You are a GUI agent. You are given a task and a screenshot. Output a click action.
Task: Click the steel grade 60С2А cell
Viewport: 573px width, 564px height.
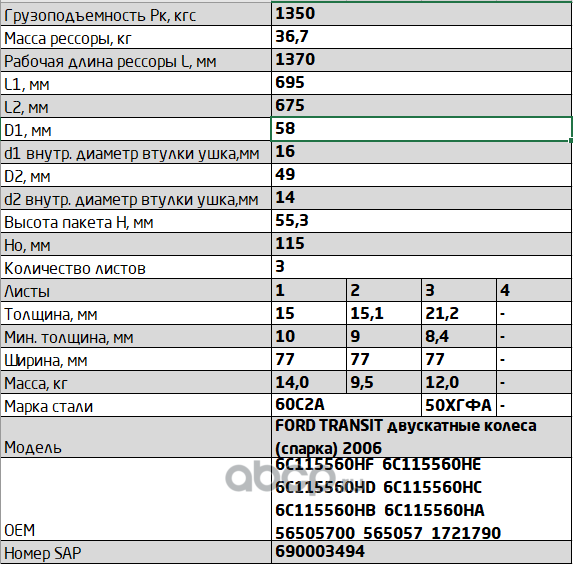(346, 405)
